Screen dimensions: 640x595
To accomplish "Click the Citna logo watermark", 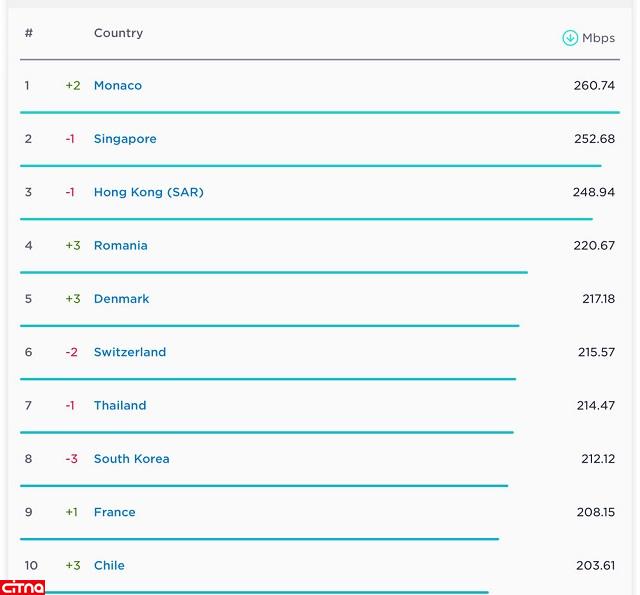I will pyautogui.click(x=23, y=586).
